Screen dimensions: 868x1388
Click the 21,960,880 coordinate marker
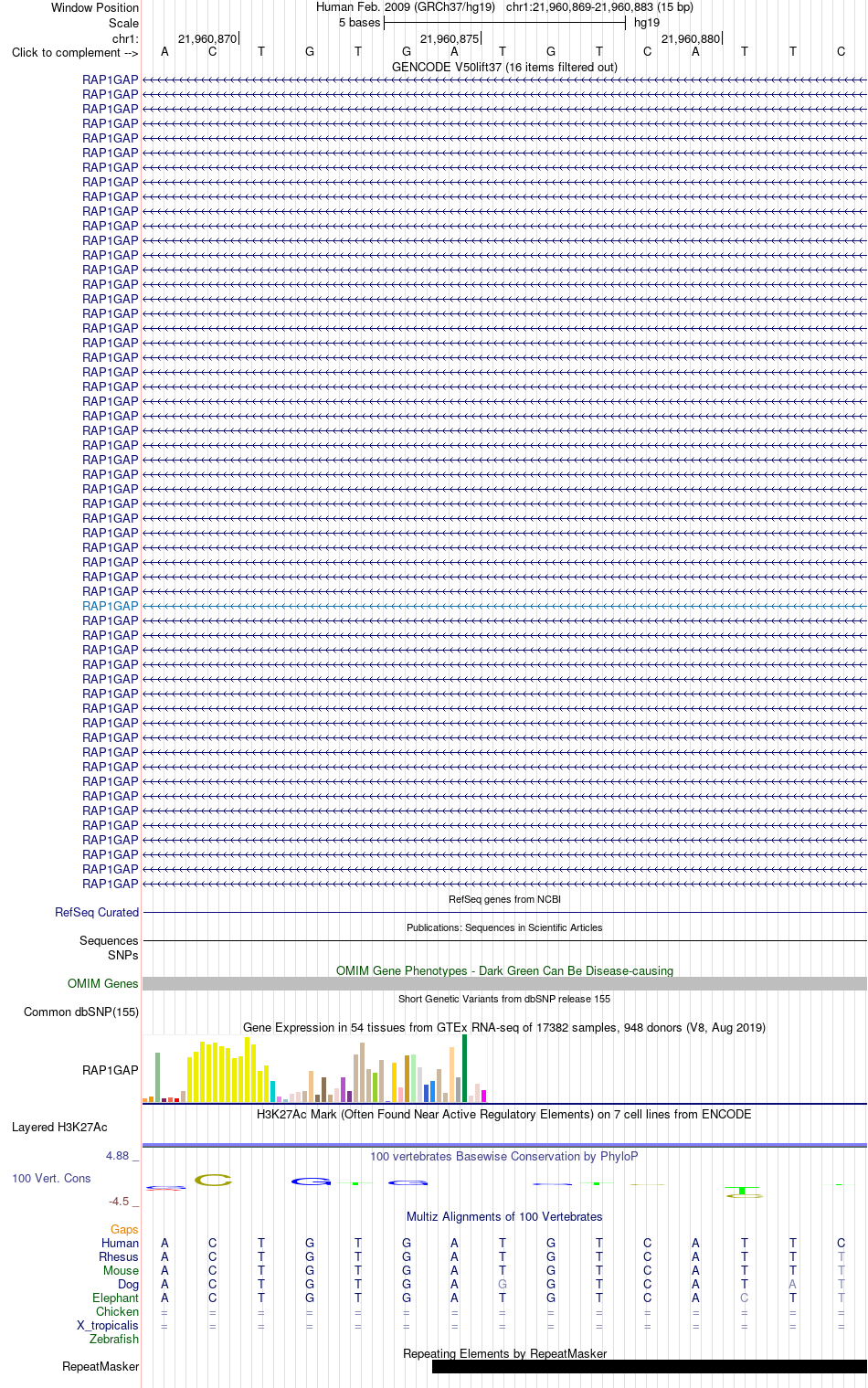[691, 39]
